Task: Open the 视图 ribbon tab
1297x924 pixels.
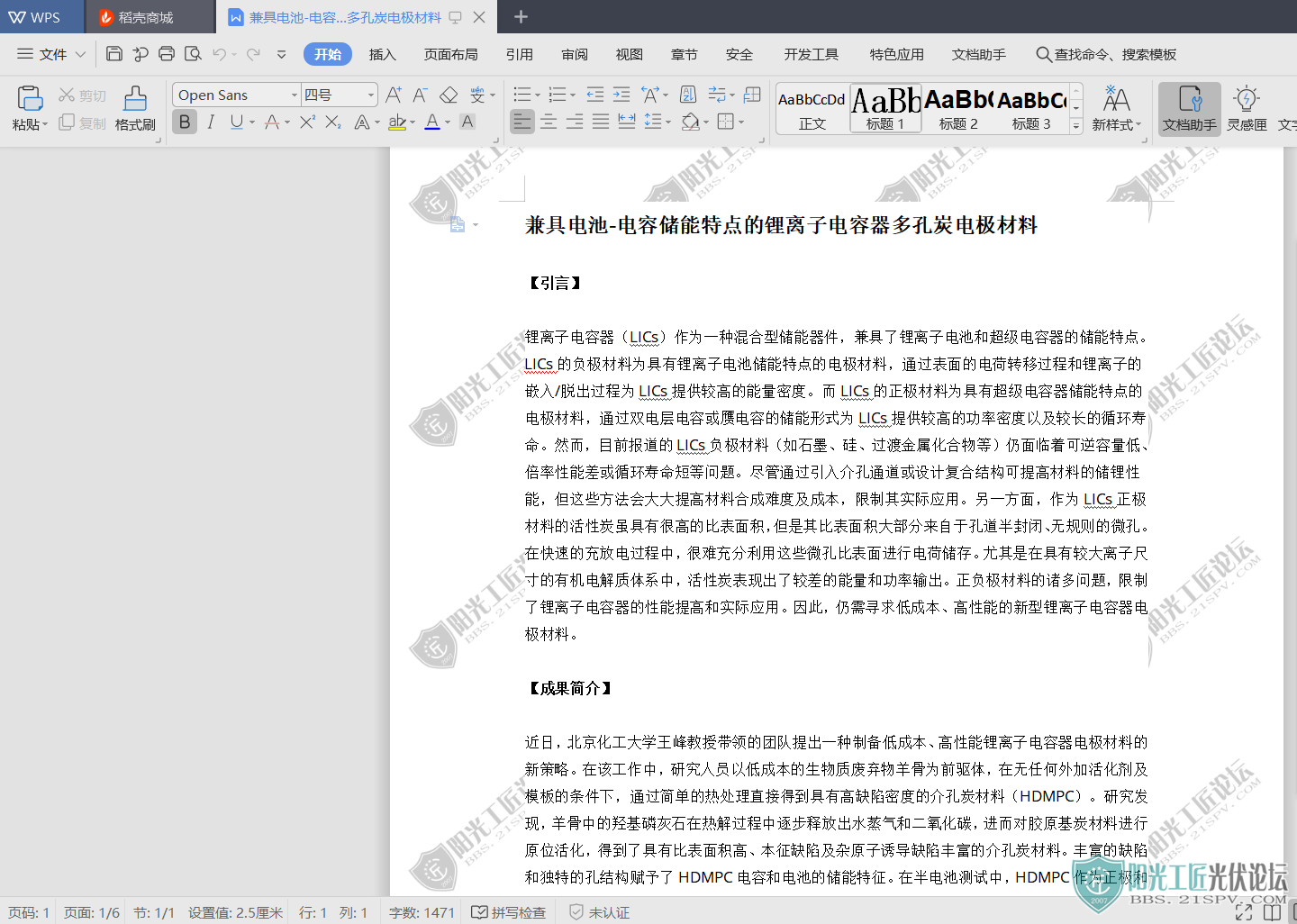Action: (x=630, y=54)
